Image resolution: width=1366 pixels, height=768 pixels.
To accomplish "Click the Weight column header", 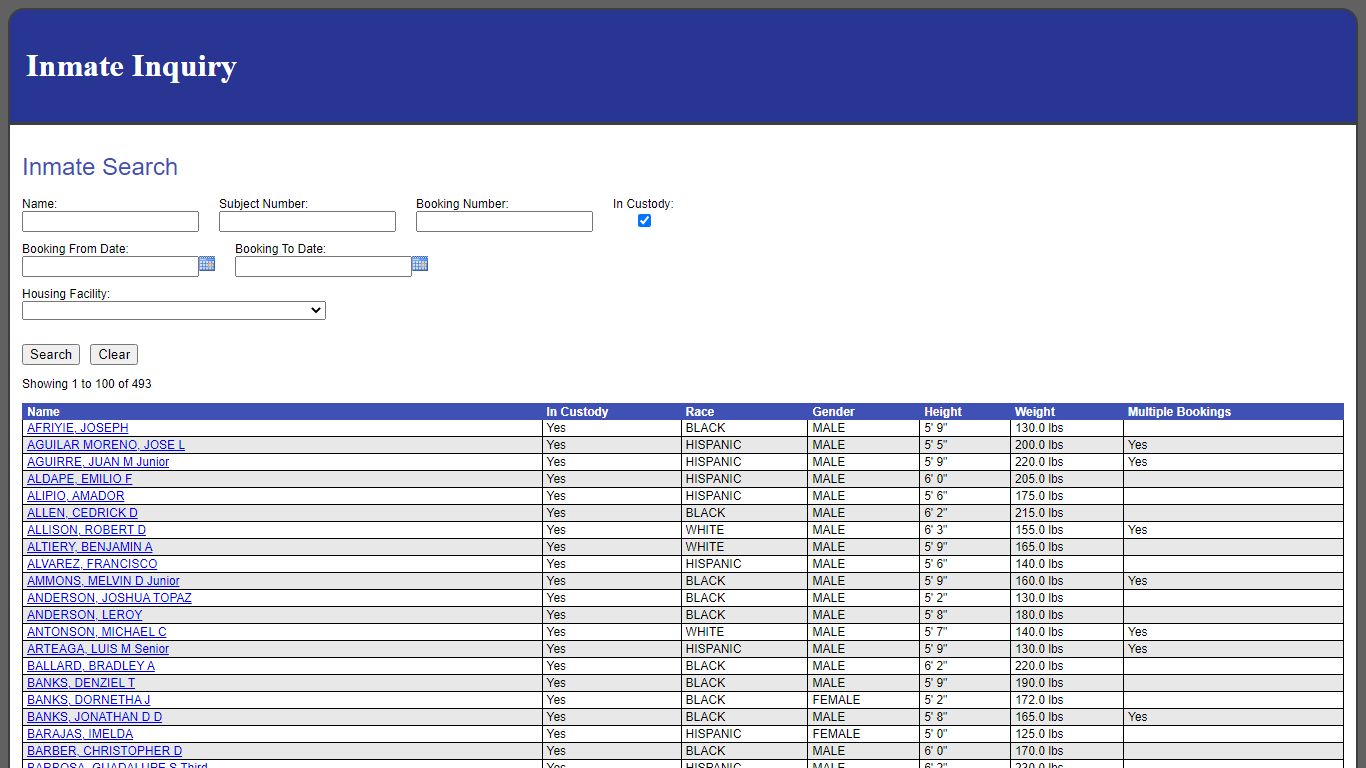I will click(1035, 411).
